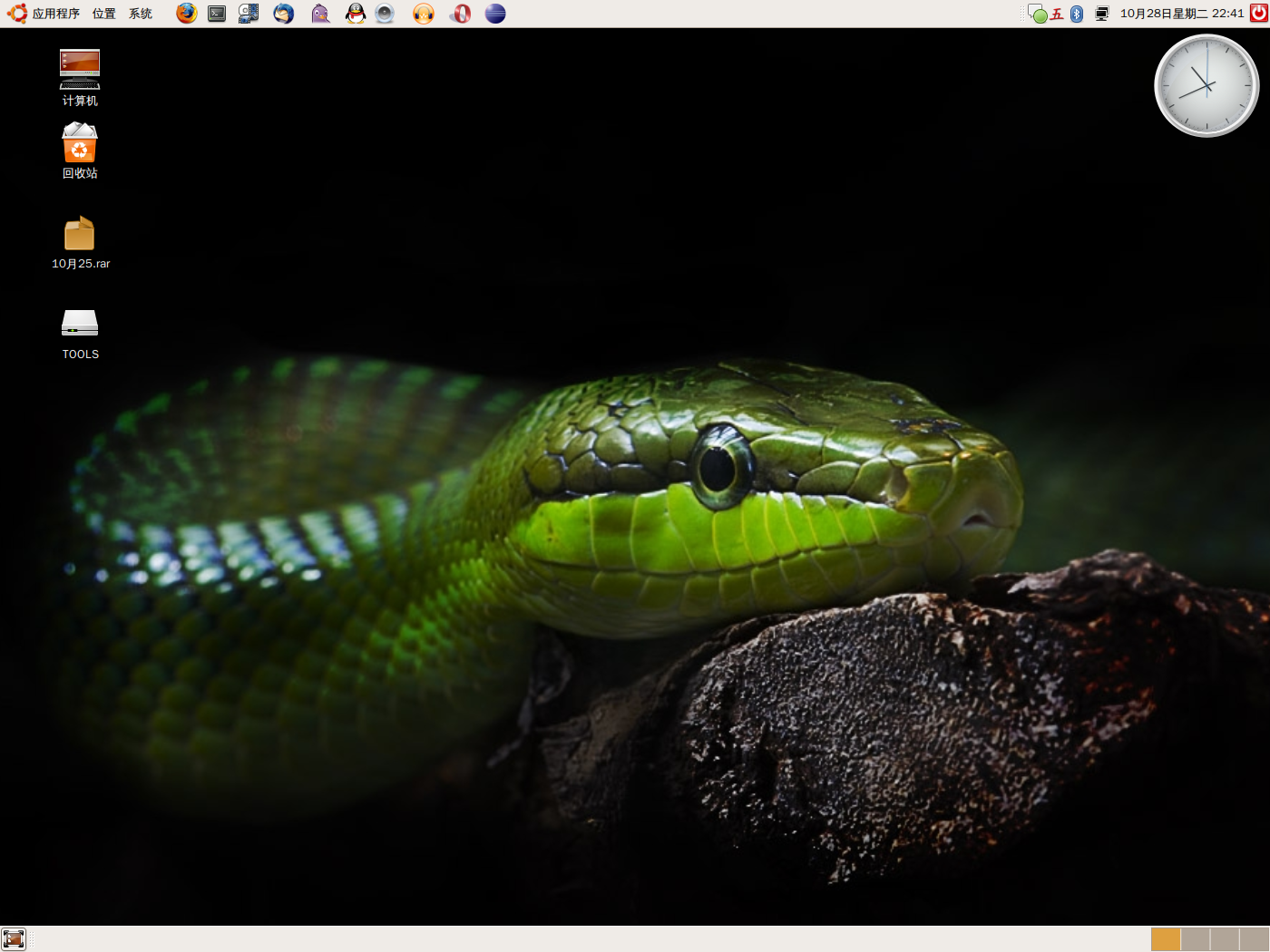Launch Opera browser
The width and height of the screenshot is (1270, 952).
coord(461,14)
